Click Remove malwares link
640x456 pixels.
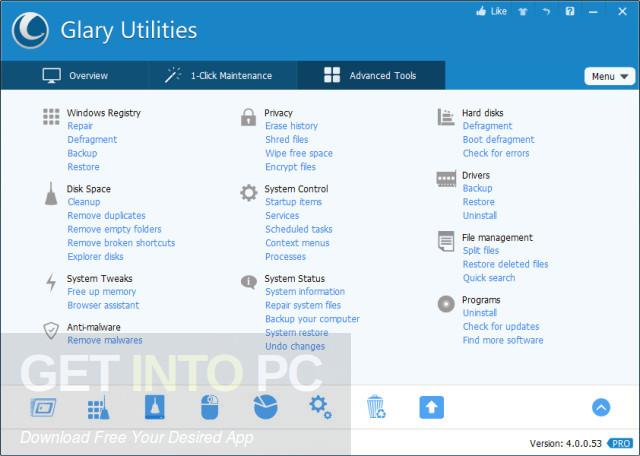[105, 340]
